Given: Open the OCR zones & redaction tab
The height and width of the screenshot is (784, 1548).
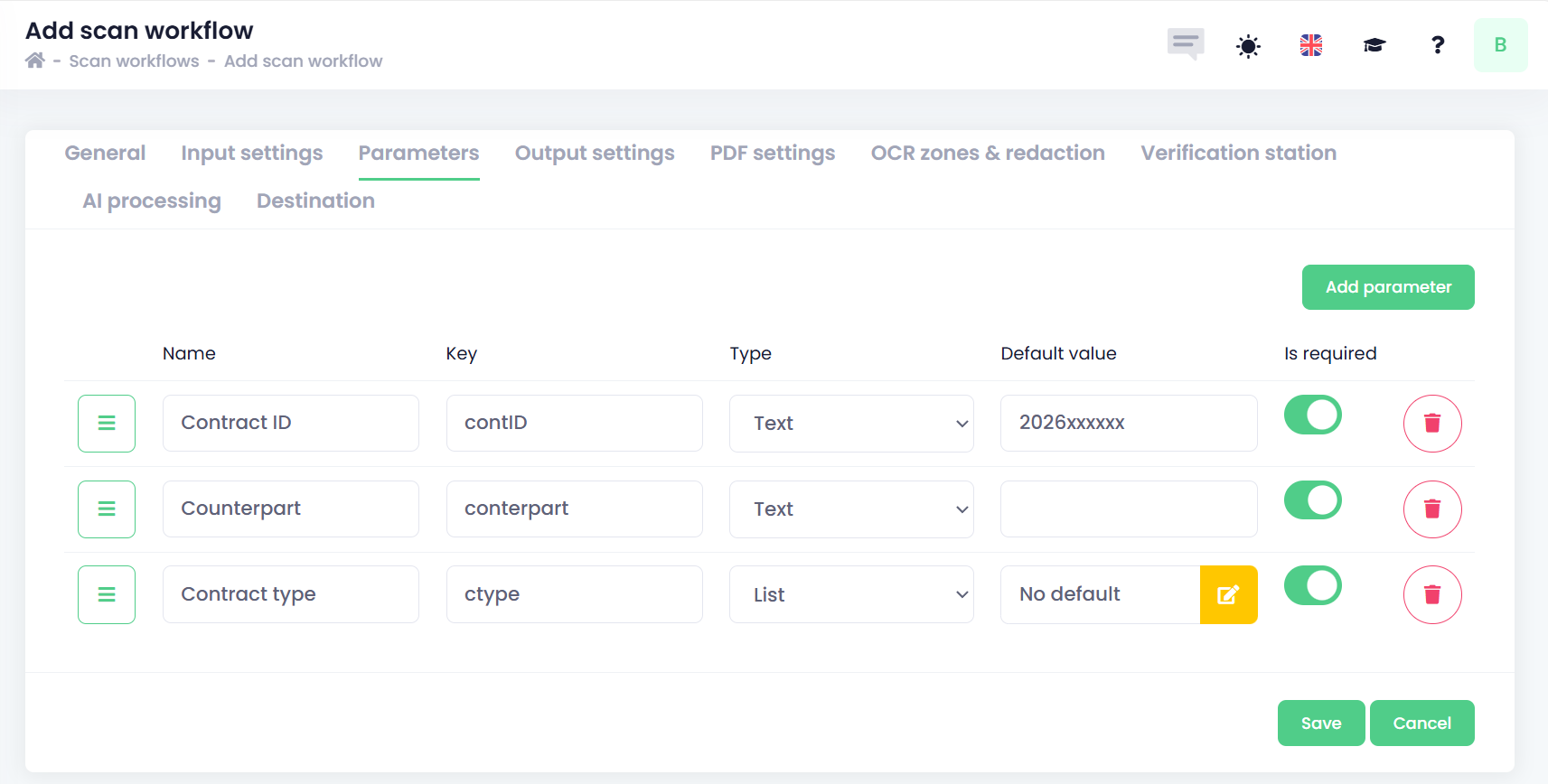Looking at the screenshot, I should tap(987, 154).
